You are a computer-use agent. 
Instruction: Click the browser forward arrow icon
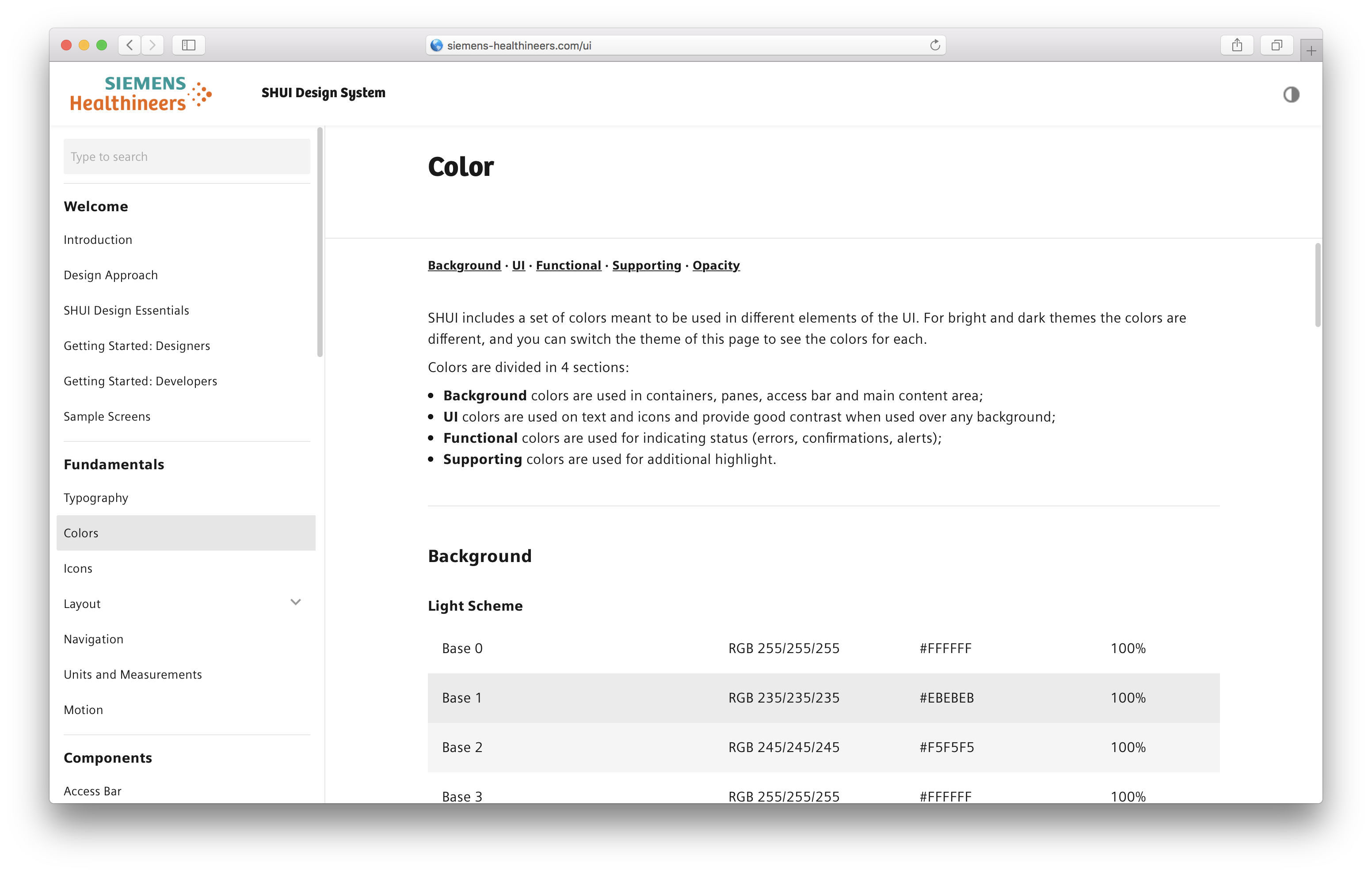click(153, 45)
